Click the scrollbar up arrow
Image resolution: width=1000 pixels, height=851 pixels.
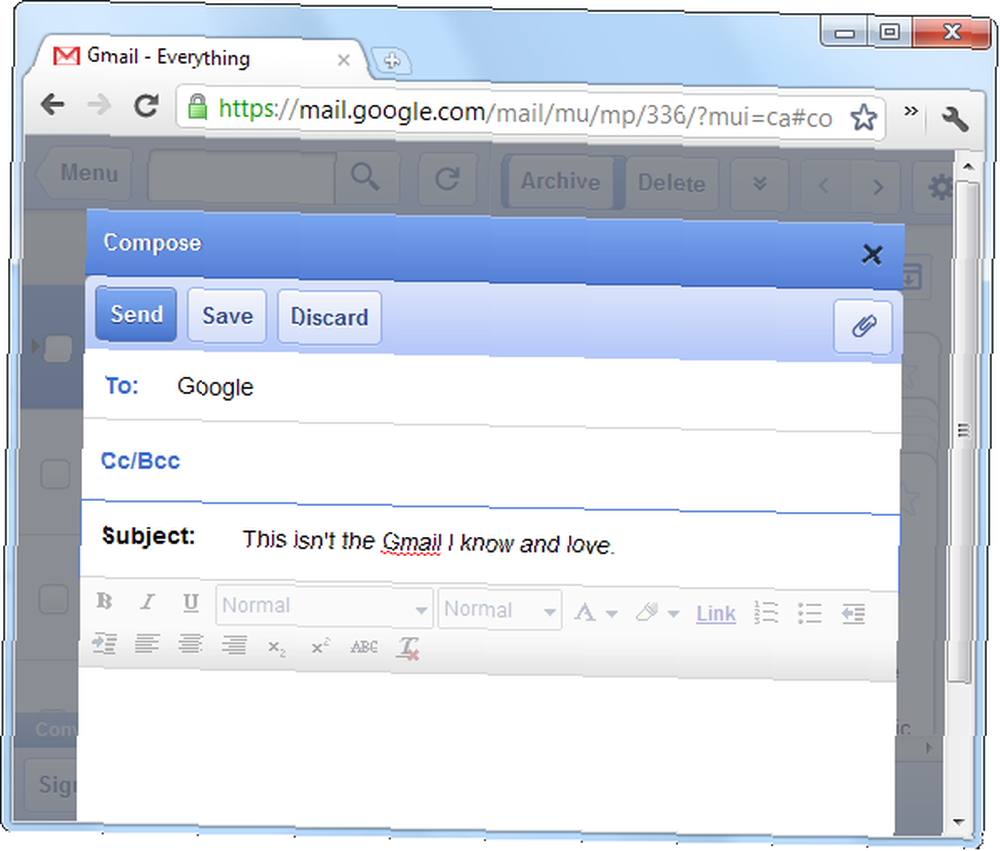tap(968, 167)
